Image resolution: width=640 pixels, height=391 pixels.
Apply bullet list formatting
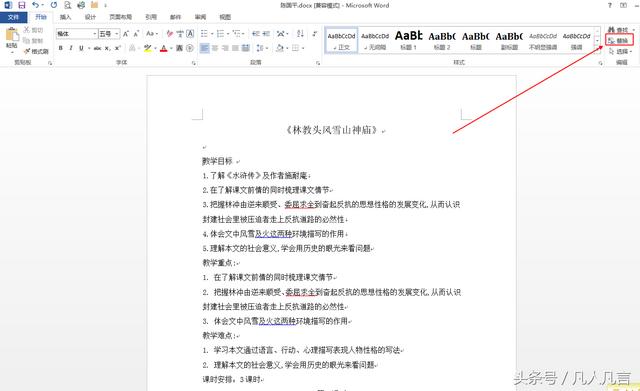coord(205,33)
